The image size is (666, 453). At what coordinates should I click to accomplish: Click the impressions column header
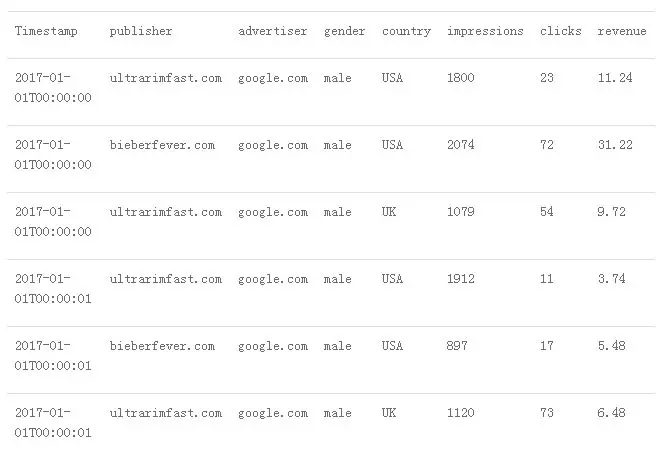point(485,31)
